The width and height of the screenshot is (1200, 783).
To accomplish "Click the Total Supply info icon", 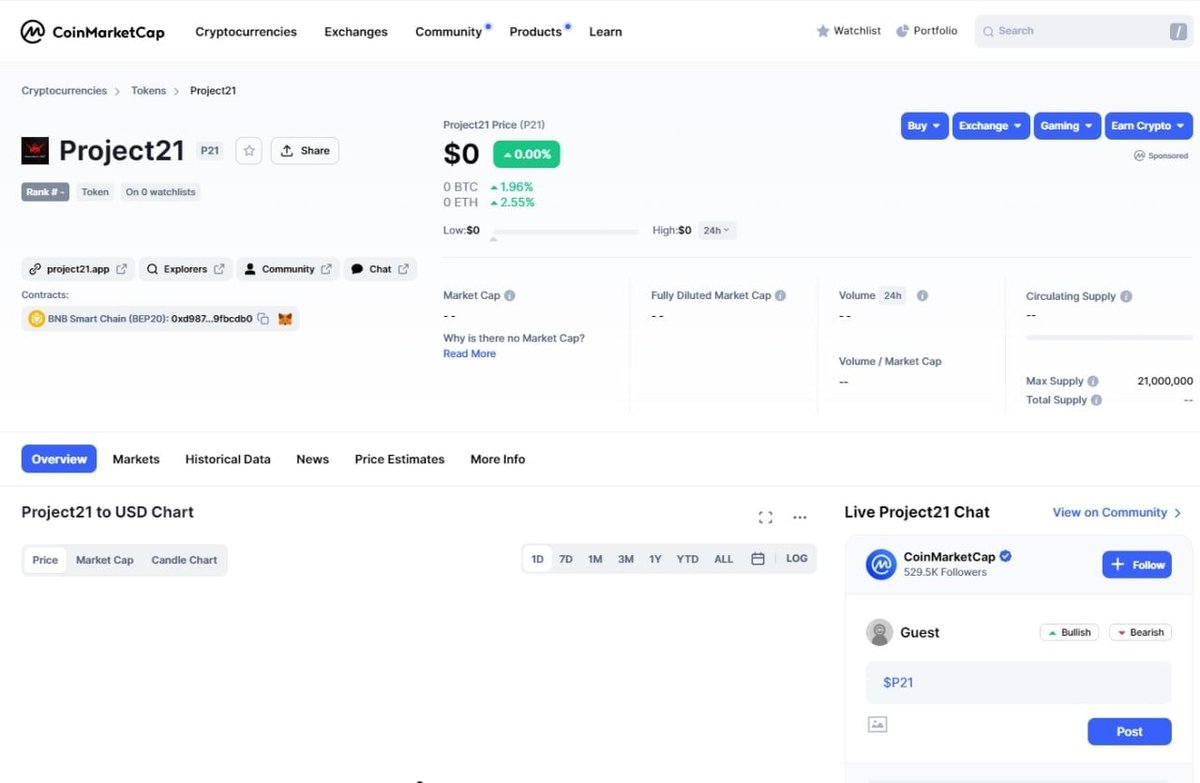I will pyautogui.click(x=1097, y=400).
